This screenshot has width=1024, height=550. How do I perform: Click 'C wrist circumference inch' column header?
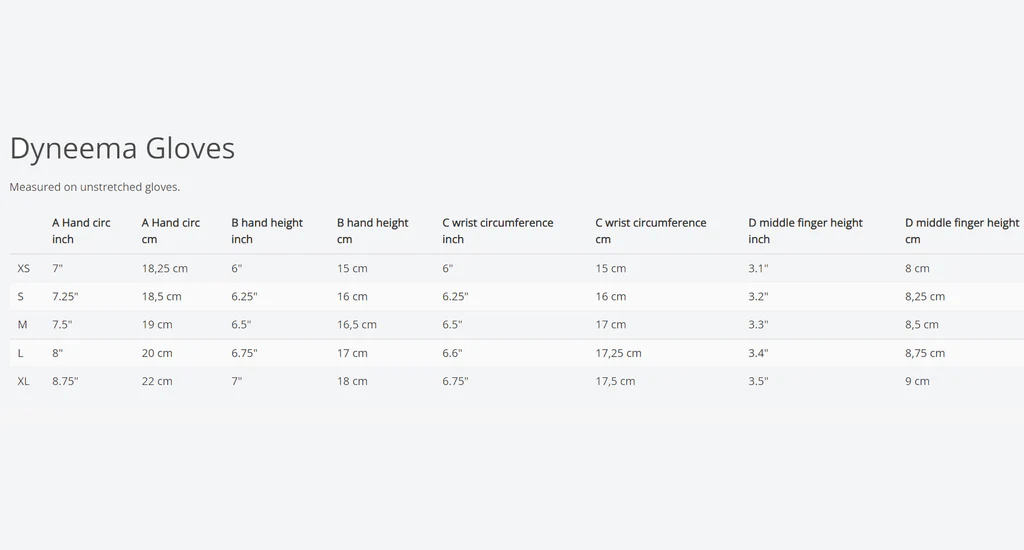coord(497,231)
